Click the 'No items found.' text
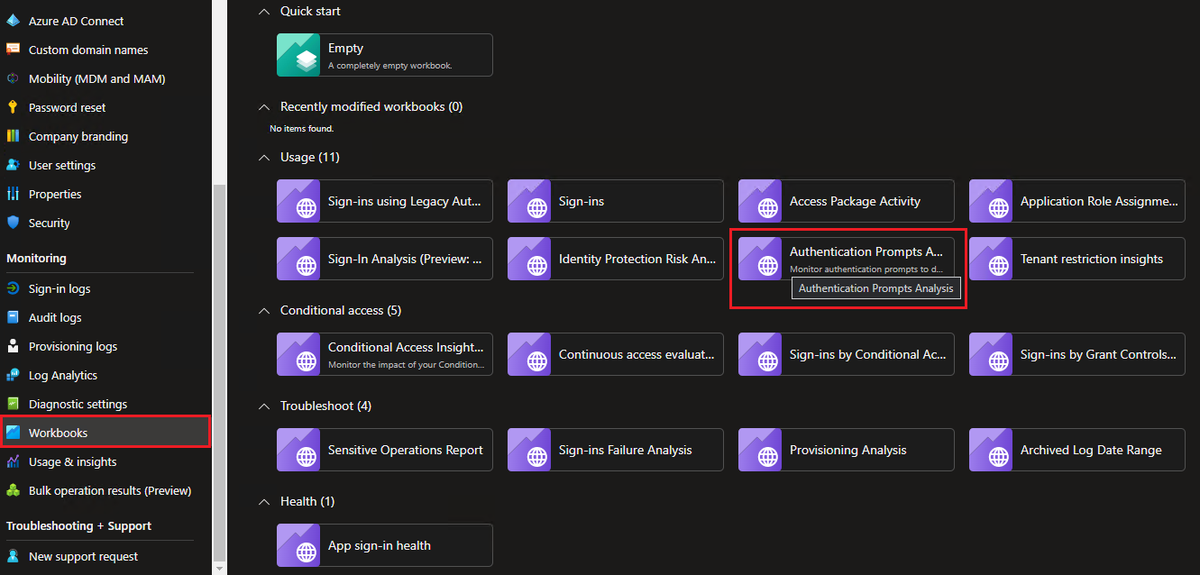 pos(301,129)
